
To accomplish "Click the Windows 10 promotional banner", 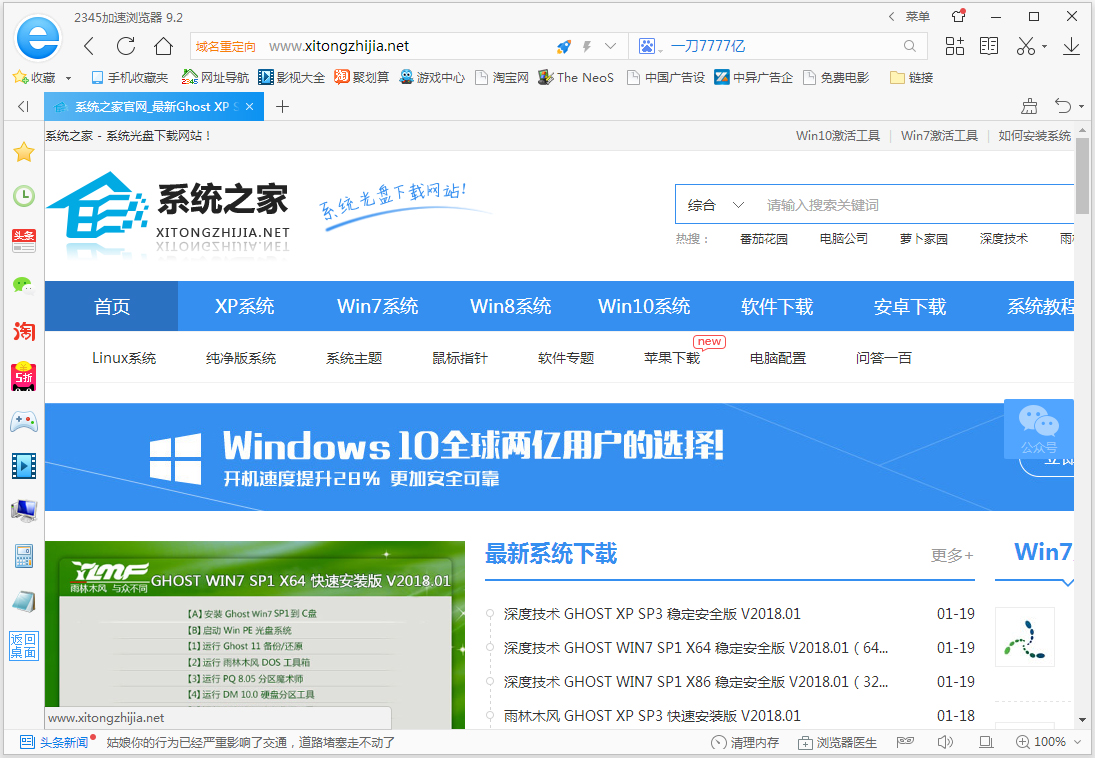I will click(x=559, y=457).
